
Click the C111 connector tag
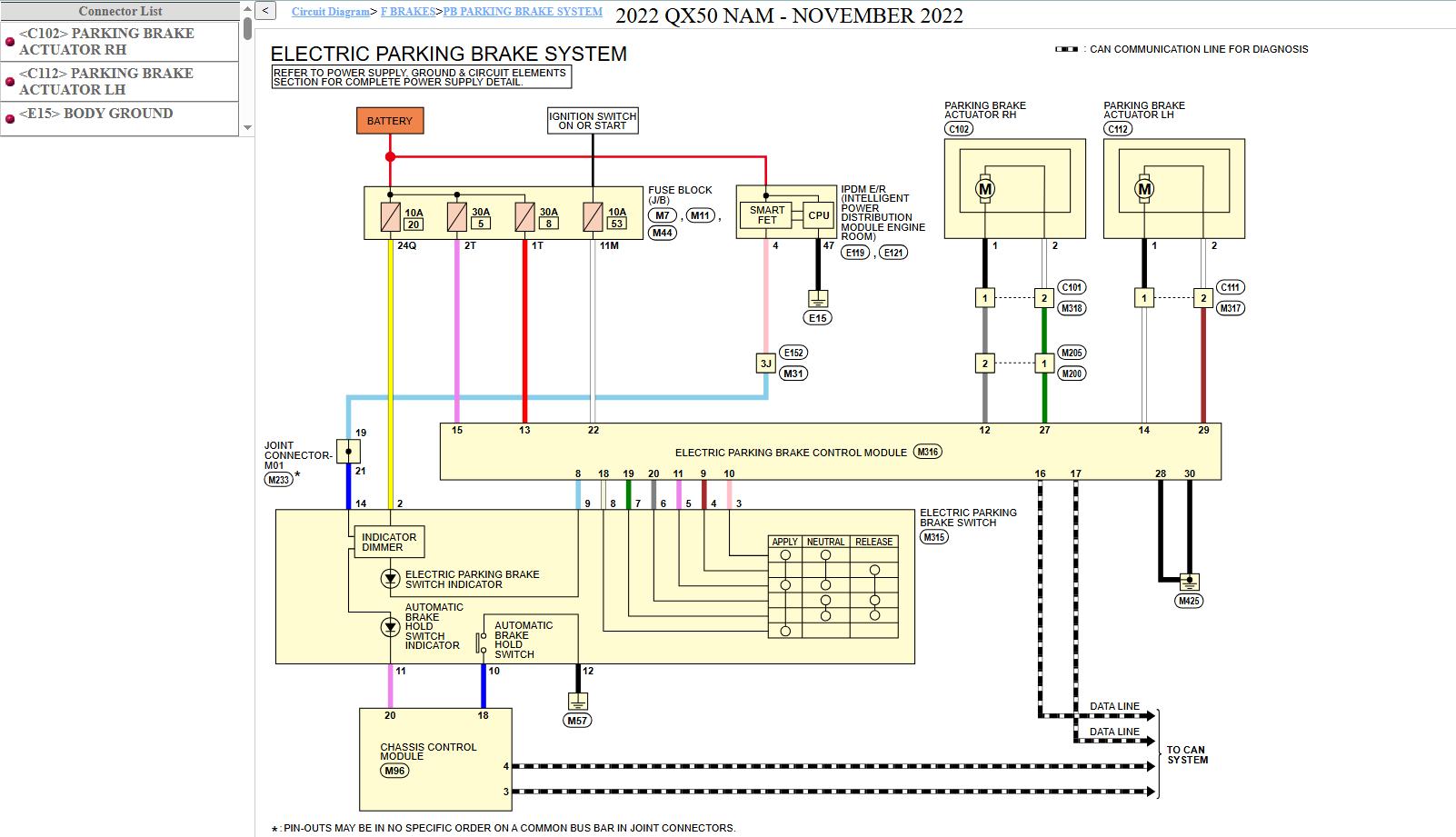(1230, 287)
